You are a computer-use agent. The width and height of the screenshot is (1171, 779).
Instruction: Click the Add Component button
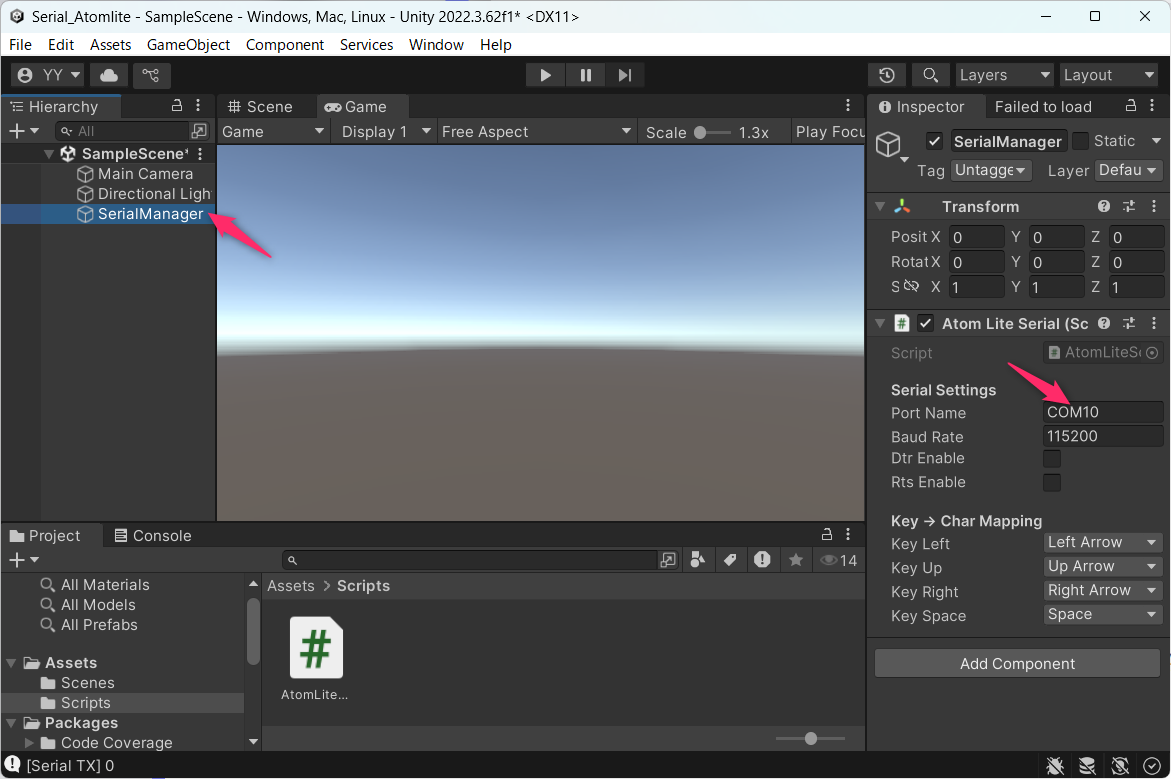[x=1017, y=663]
